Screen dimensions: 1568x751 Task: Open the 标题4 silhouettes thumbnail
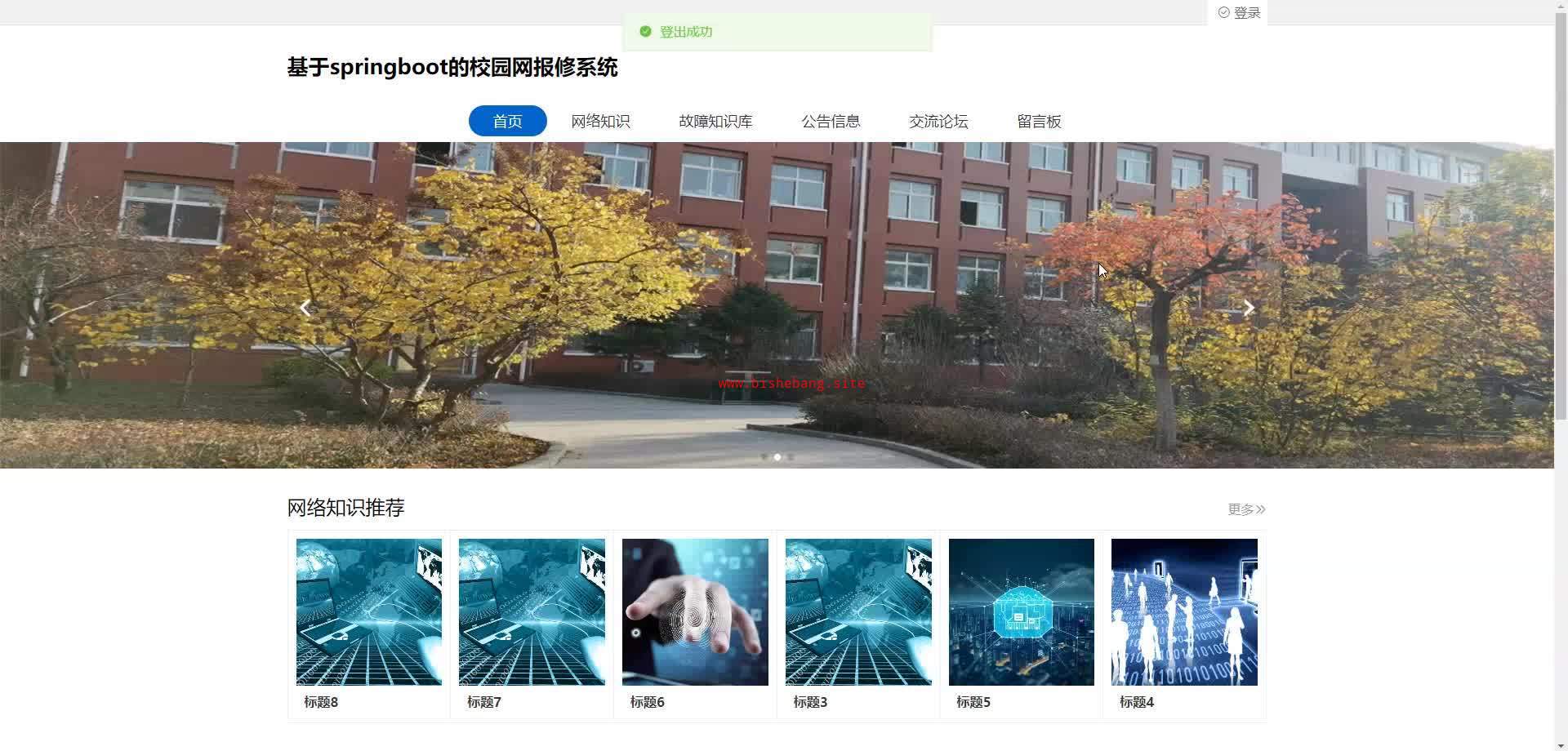1184,611
